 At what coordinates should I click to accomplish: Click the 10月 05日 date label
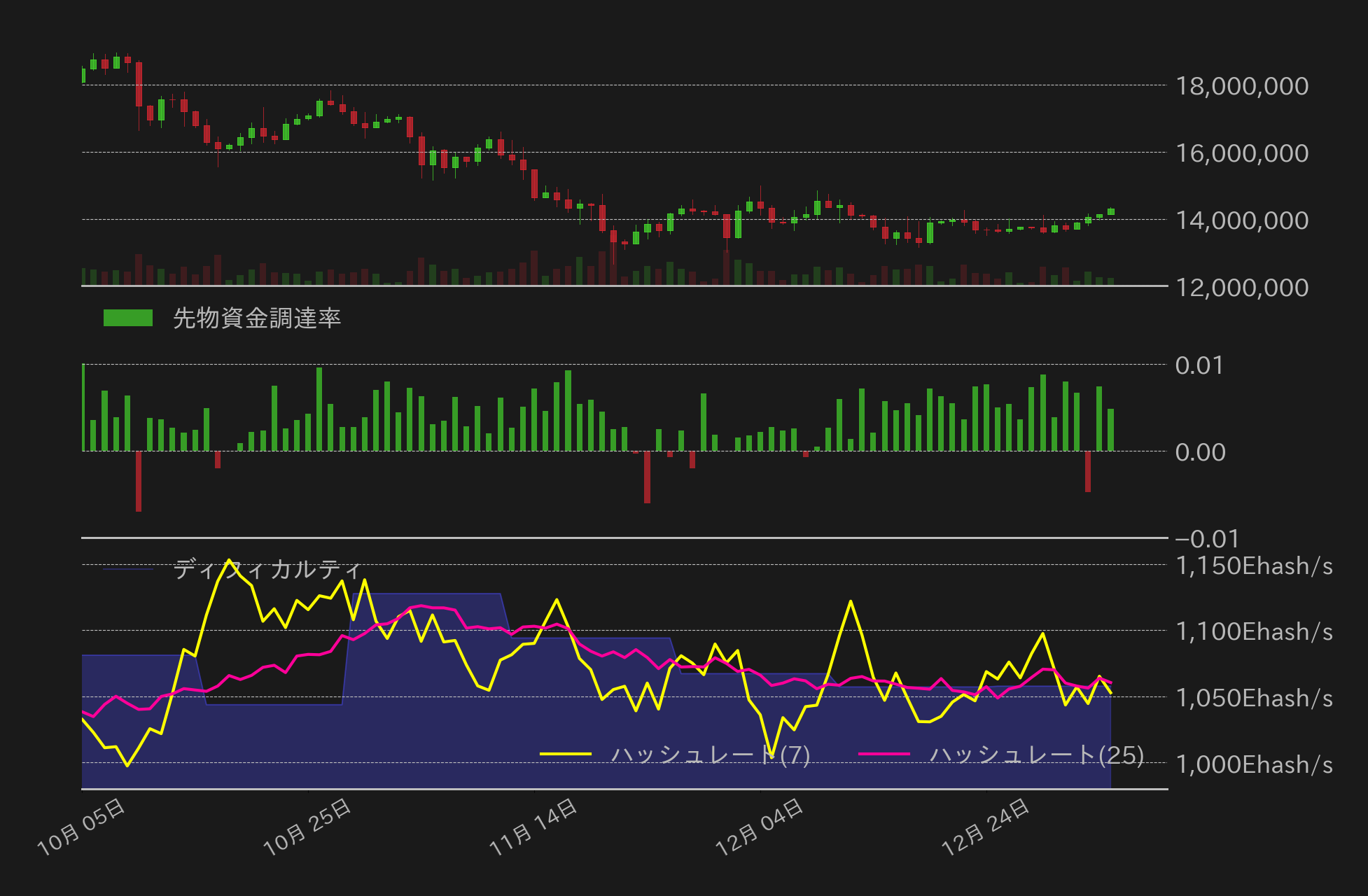[x=81, y=827]
